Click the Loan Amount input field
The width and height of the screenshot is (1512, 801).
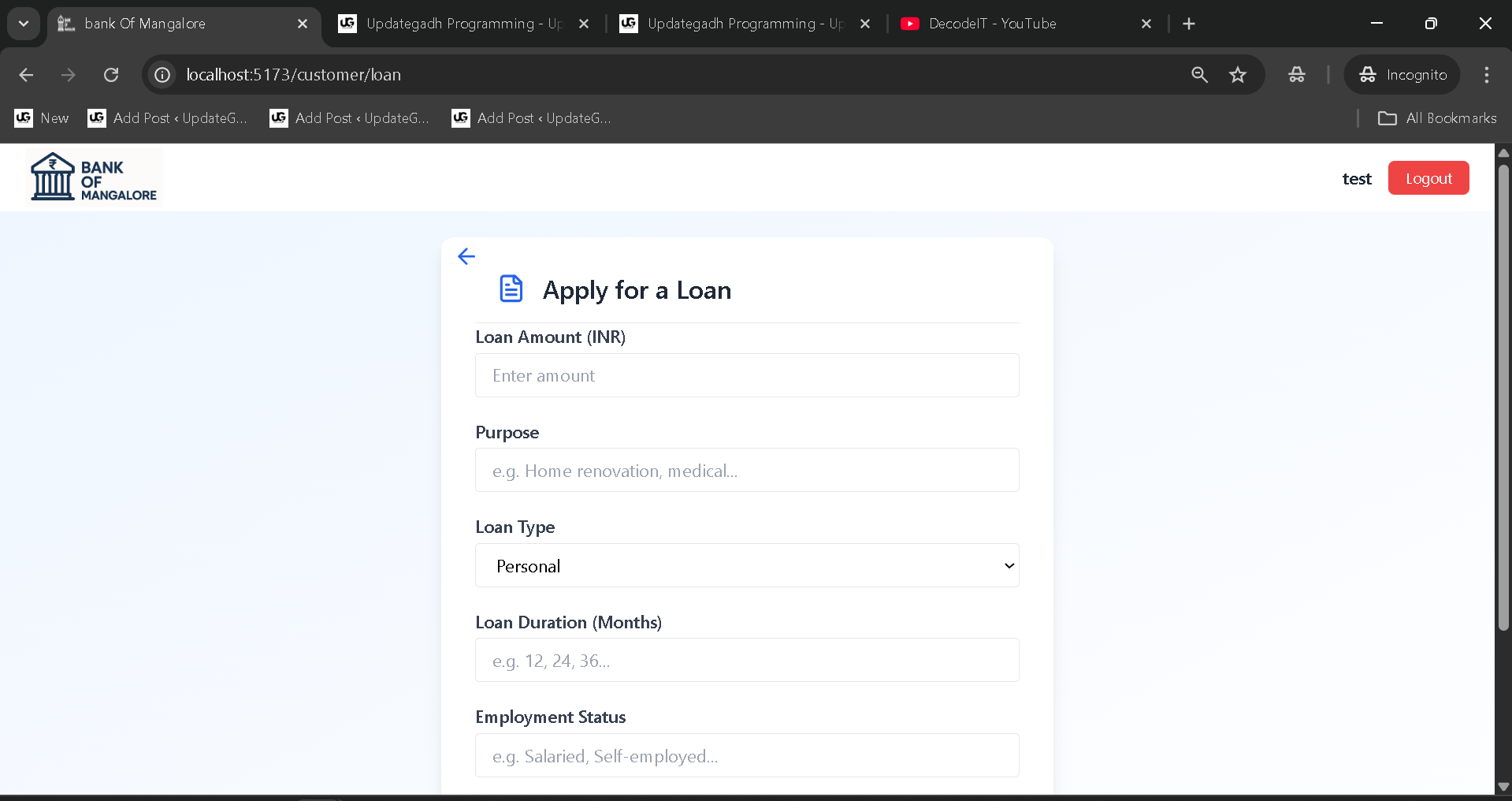click(746, 375)
